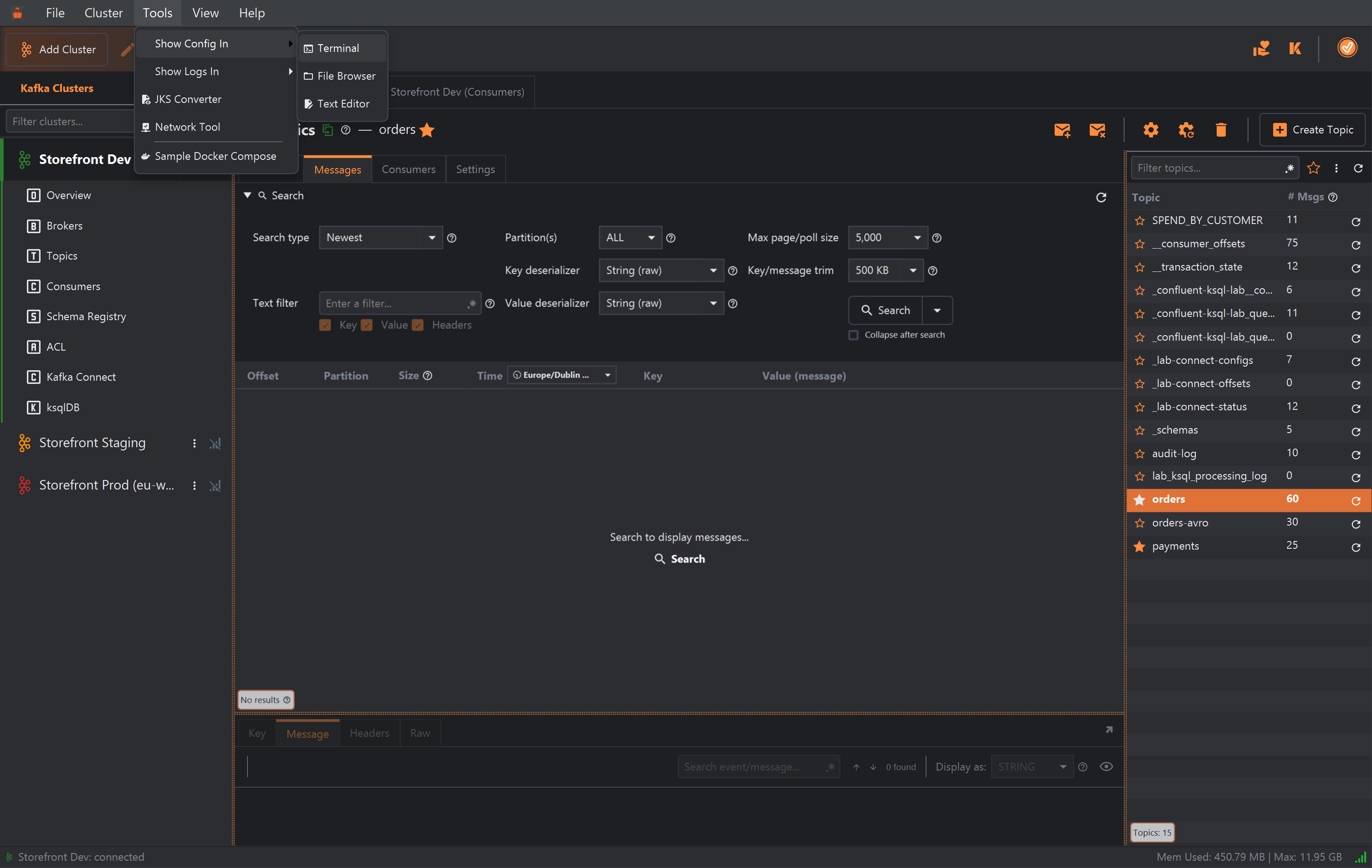The height and width of the screenshot is (868, 1372).
Task: Click the Text filter input field
Action: [x=400, y=304]
